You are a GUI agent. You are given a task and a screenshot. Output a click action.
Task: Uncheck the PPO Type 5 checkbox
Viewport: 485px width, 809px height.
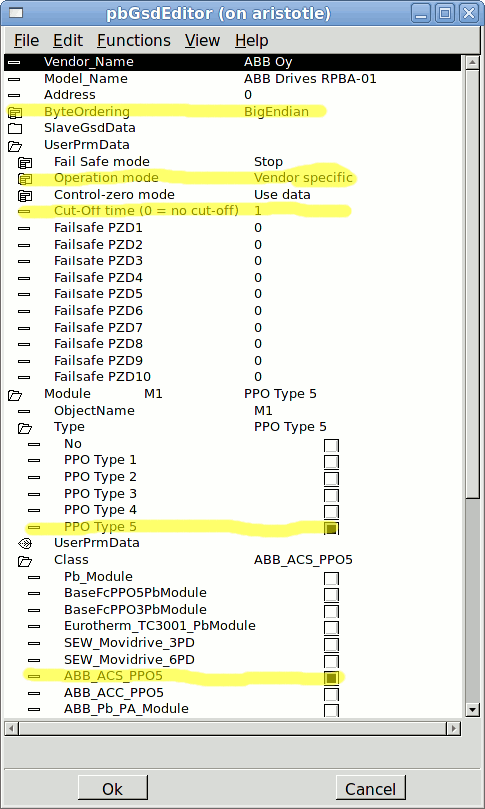[x=331, y=528]
